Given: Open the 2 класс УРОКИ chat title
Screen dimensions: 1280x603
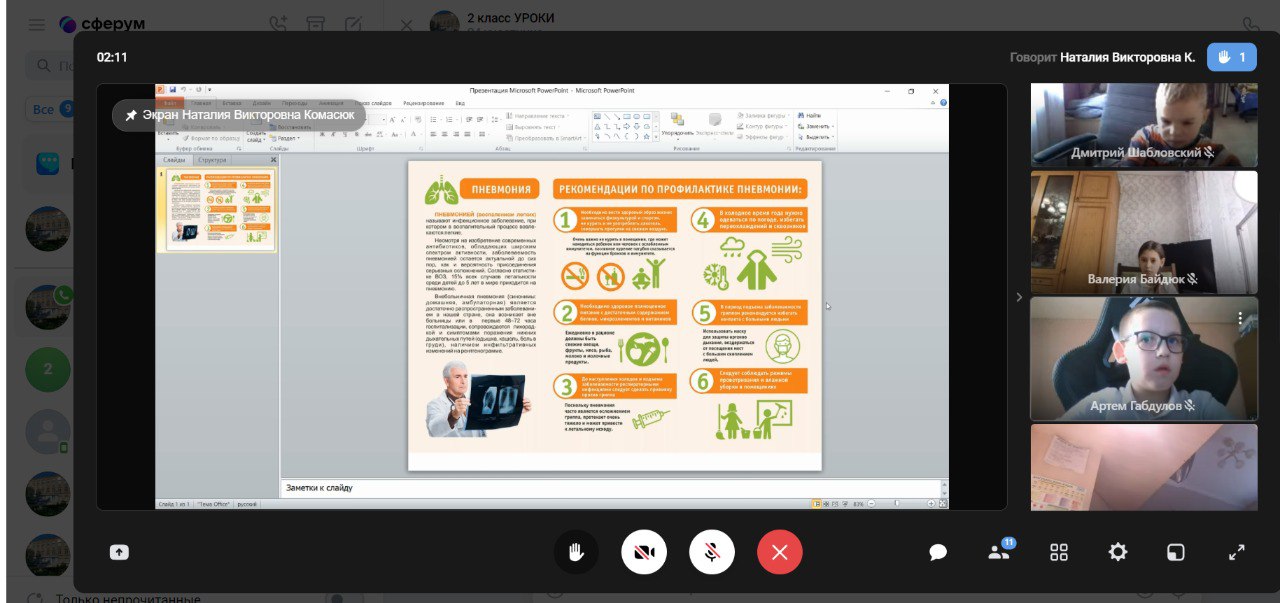Looking at the screenshot, I should (510, 18).
